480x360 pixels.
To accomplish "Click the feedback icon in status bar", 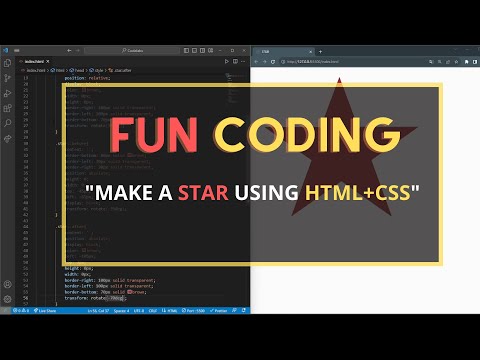I will (234, 311).
